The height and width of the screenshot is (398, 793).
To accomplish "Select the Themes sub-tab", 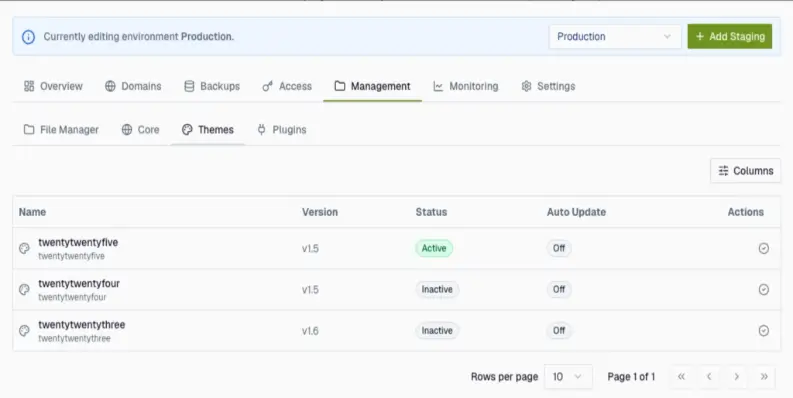I will (x=208, y=130).
